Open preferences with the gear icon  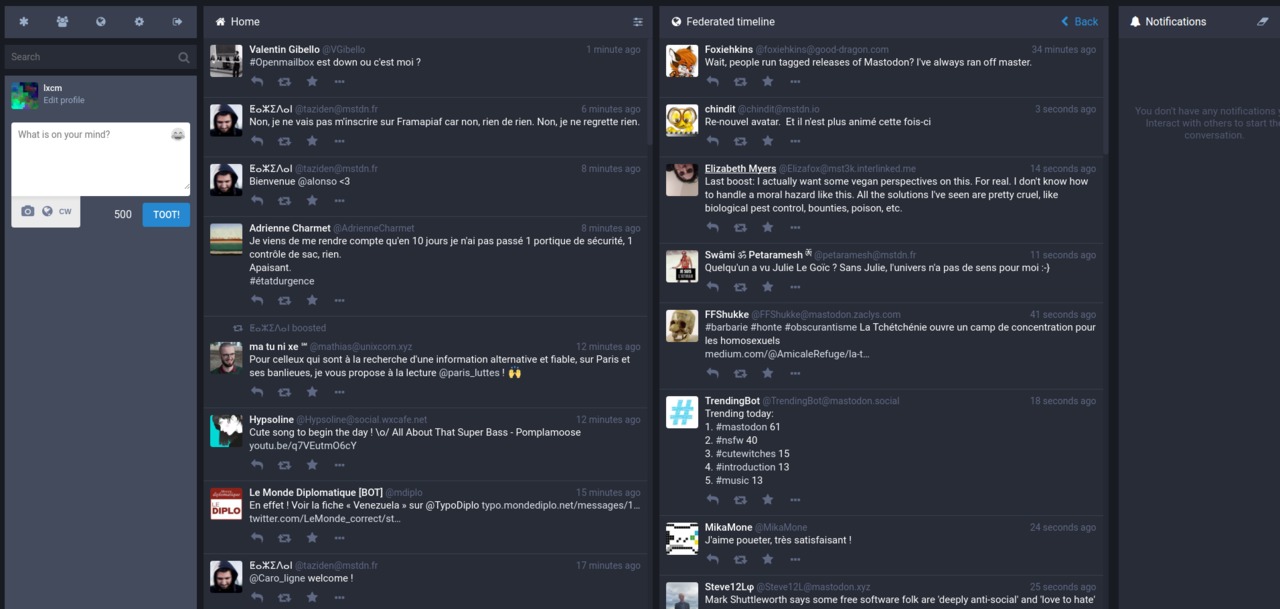point(139,21)
